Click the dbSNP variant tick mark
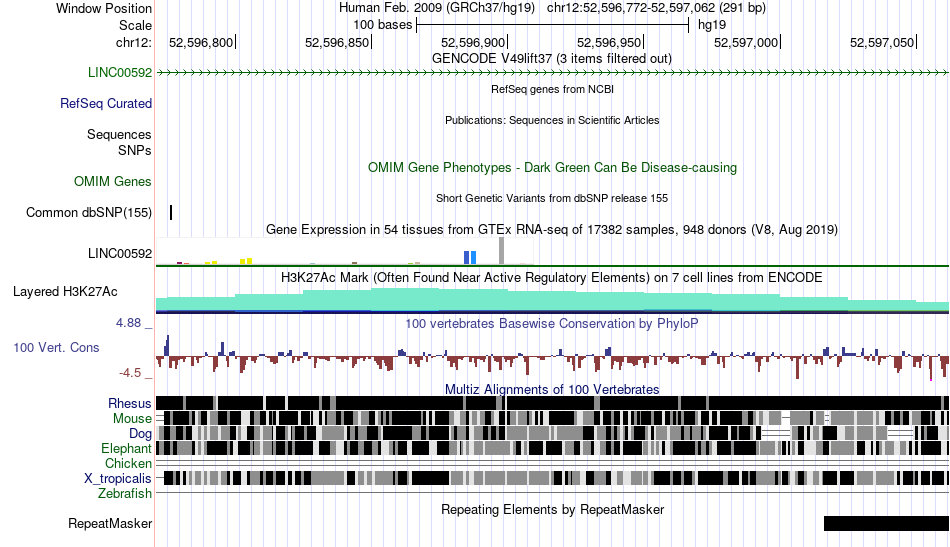The height and width of the screenshot is (547, 950). [171, 213]
